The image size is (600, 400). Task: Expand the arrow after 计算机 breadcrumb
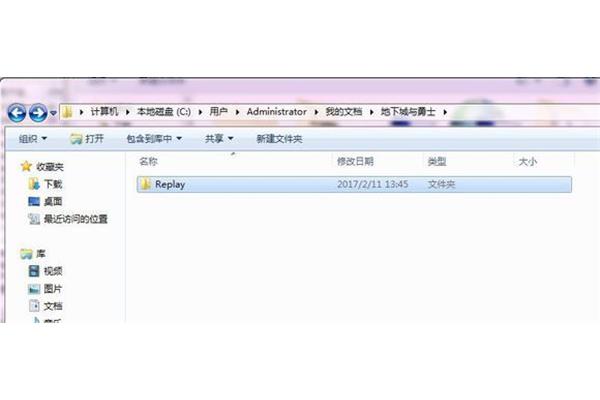point(128,112)
